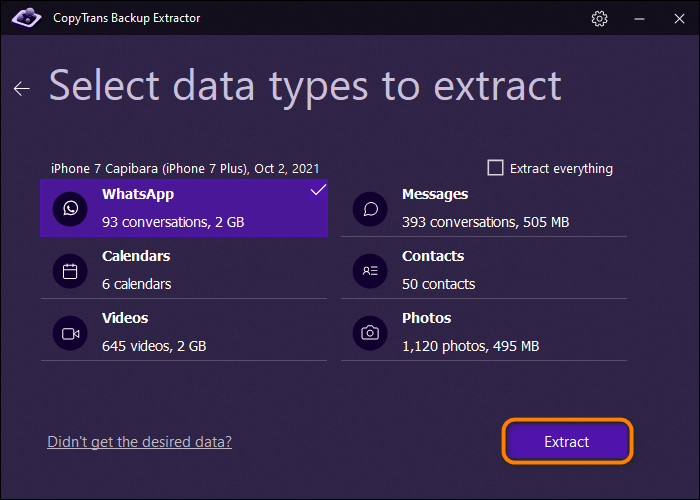The height and width of the screenshot is (500, 700).
Task: Select the Photos data type
Action: click(x=484, y=333)
